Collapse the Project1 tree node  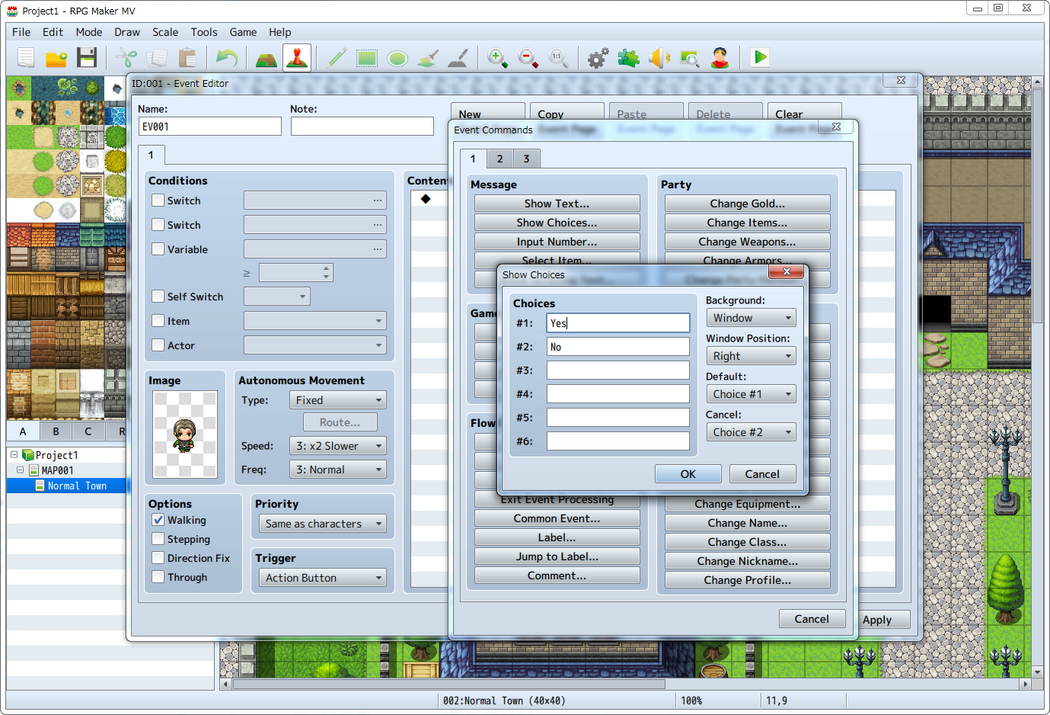(13, 455)
